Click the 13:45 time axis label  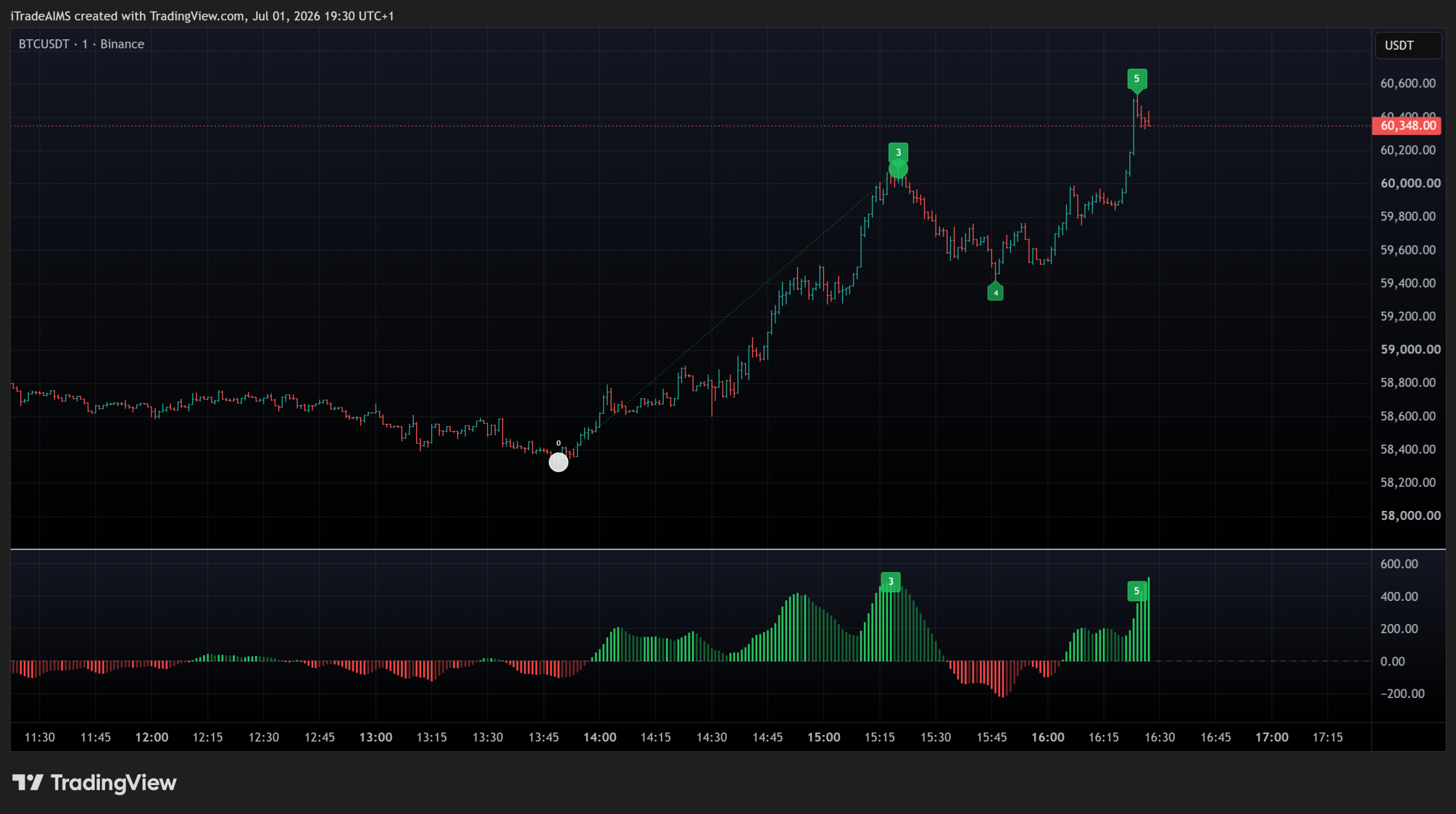544,737
